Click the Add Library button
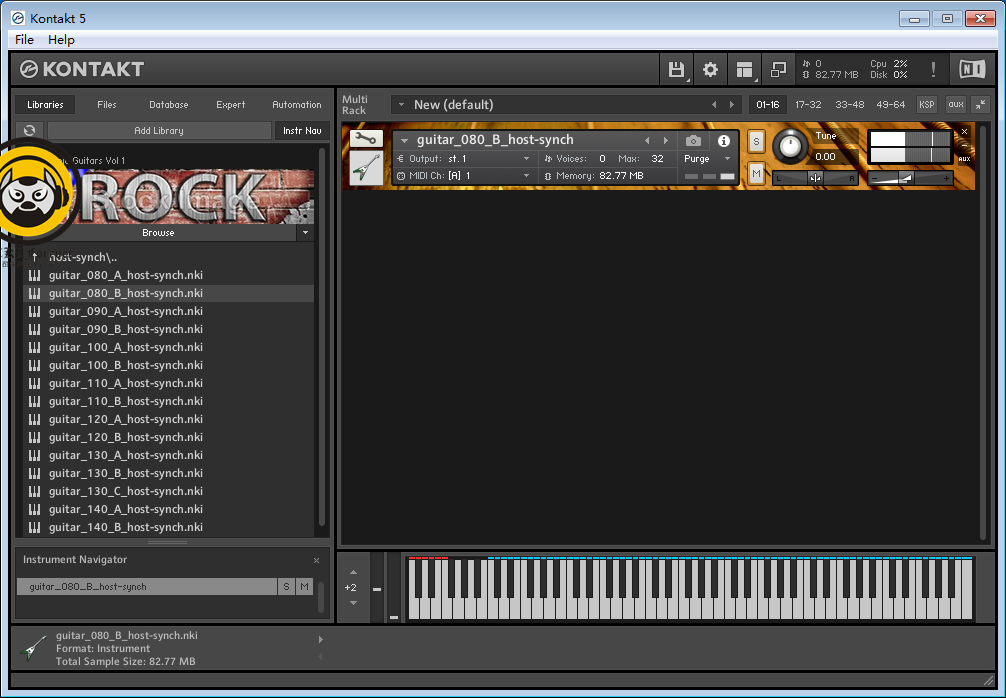Image resolution: width=1006 pixels, height=698 pixels. pos(159,130)
